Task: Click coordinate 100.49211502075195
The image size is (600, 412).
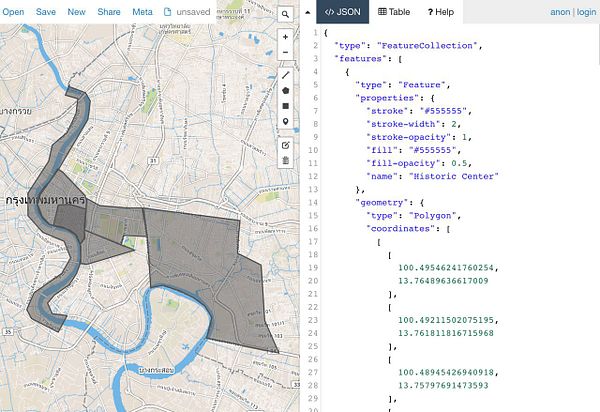Action: tap(446, 320)
